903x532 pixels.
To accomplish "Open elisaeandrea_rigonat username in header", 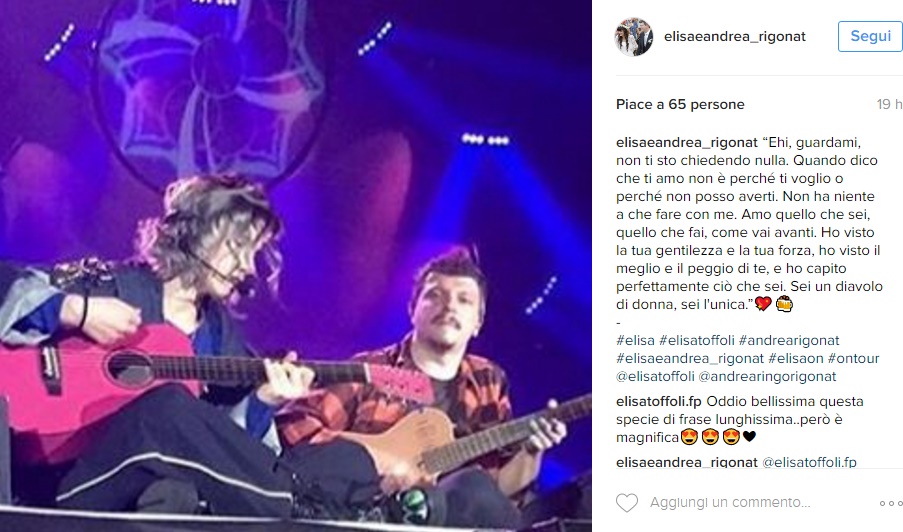I will click(x=735, y=36).
